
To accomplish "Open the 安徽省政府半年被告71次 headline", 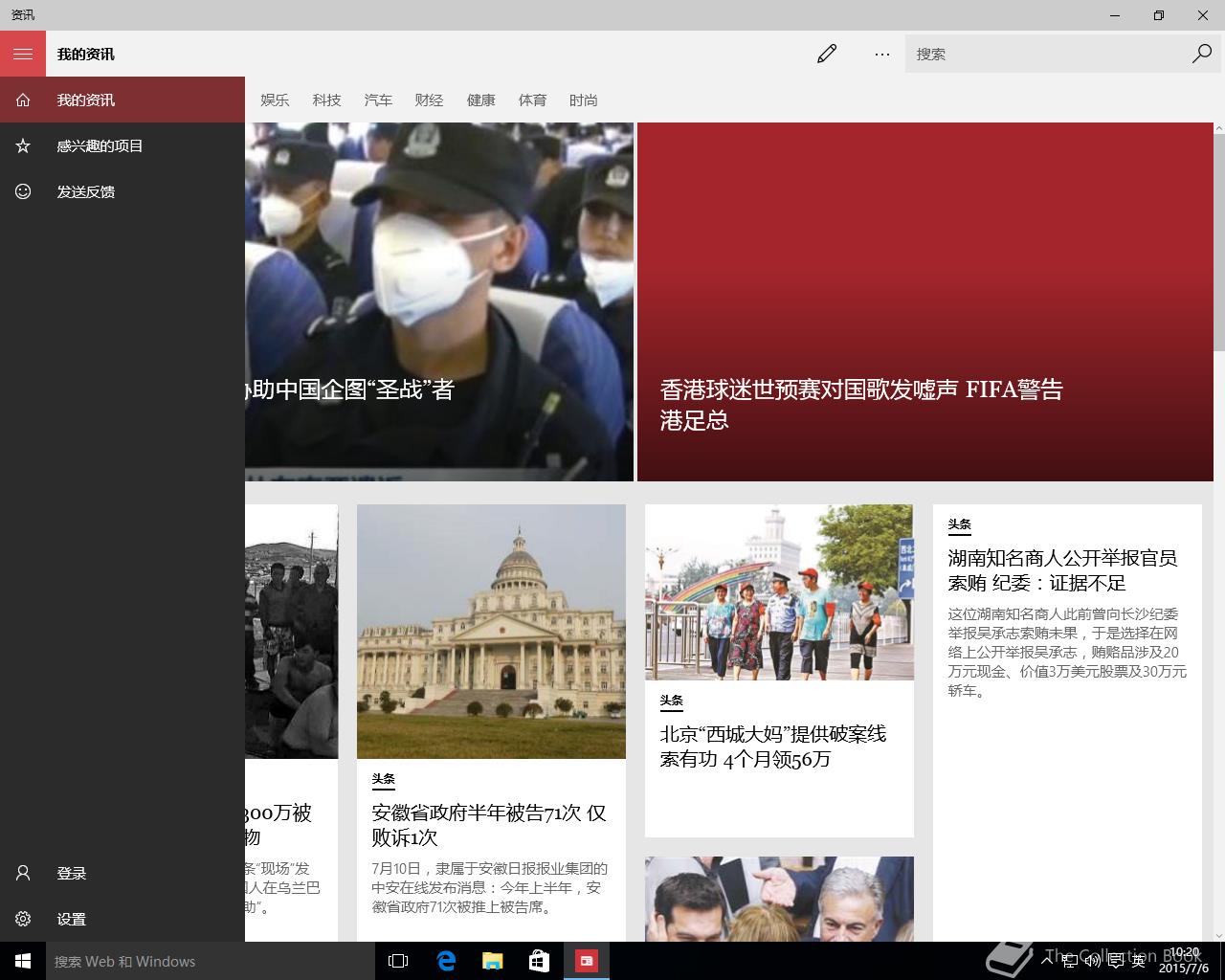I will coord(489,825).
